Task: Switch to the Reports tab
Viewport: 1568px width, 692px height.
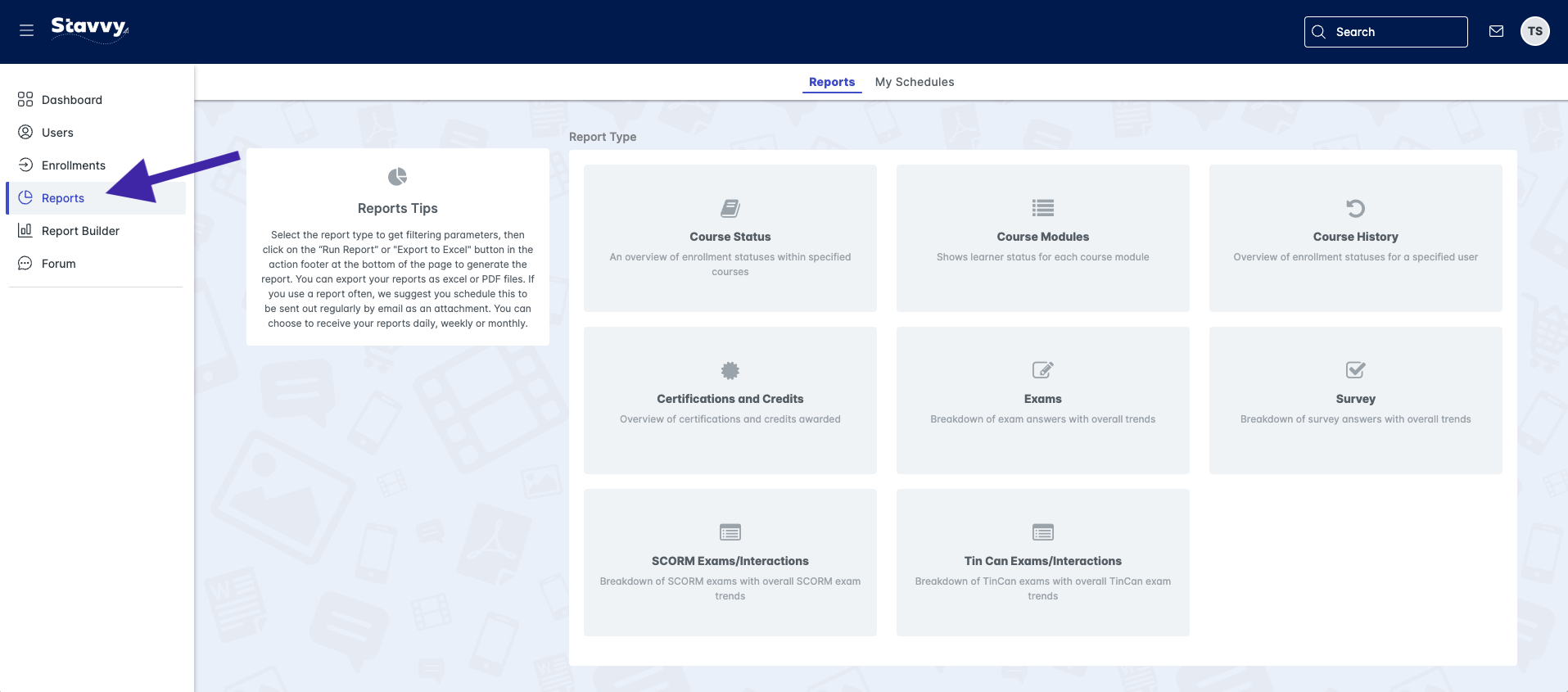Action: coord(832,82)
